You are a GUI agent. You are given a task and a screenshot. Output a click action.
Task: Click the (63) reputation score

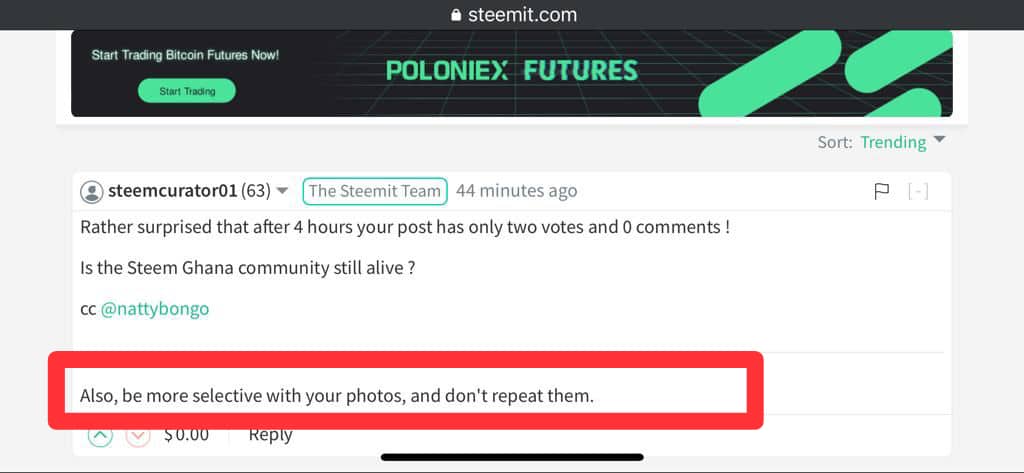[x=256, y=191]
